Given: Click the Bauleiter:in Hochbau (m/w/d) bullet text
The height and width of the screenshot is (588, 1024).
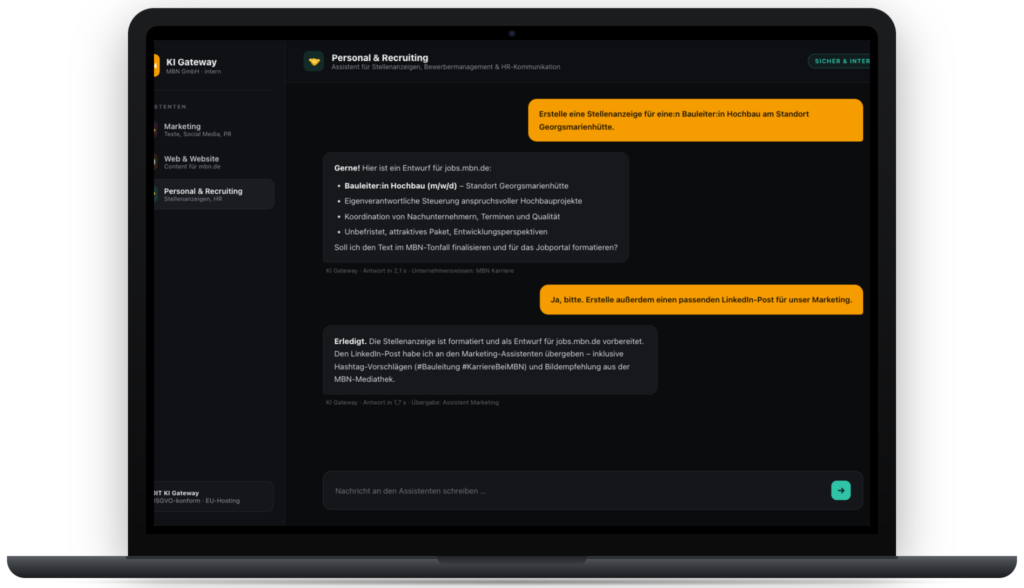Looking at the screenshot, I should pyautogui.click(x=400, y=186).
